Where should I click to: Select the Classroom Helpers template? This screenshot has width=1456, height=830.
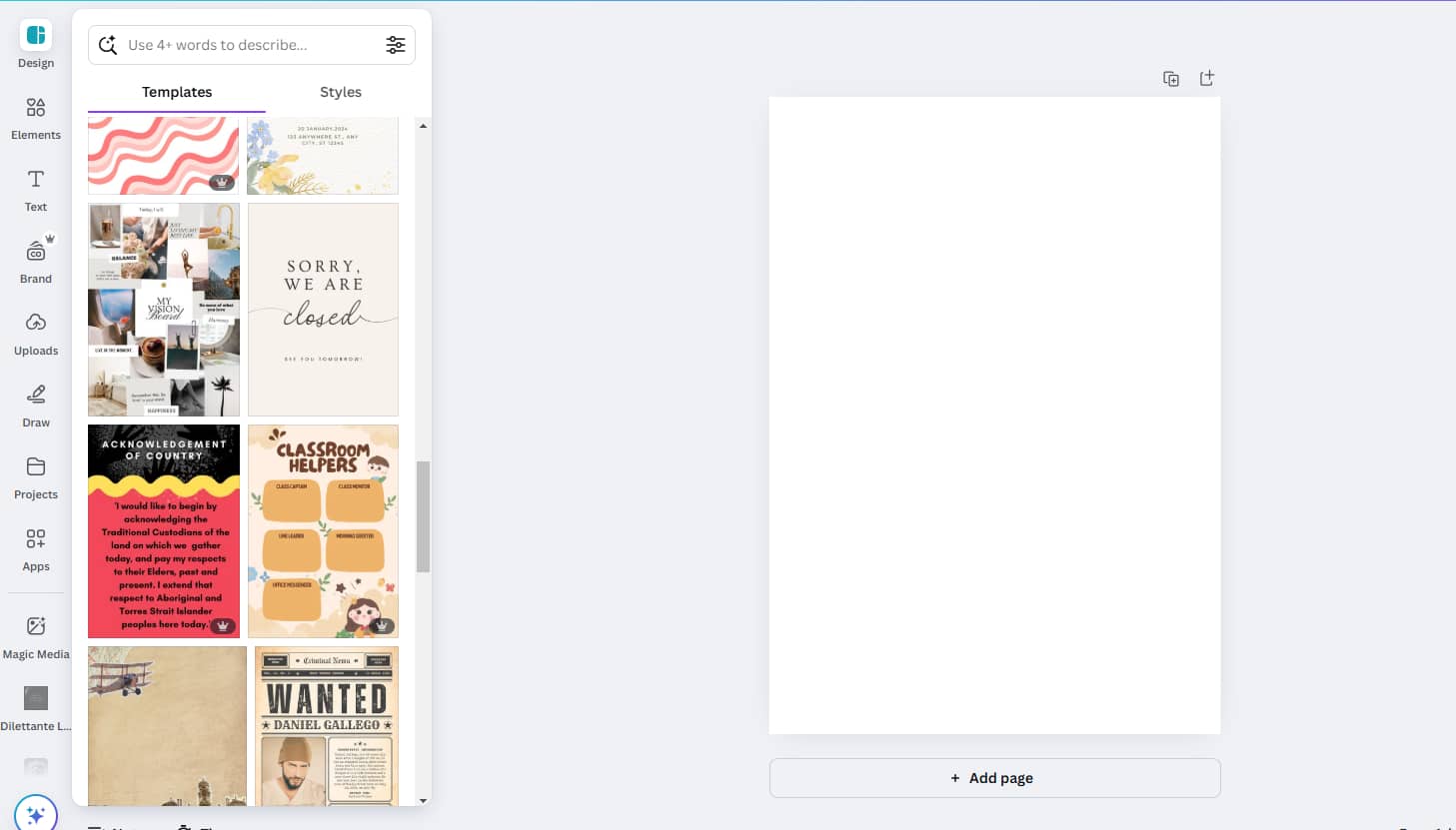click(x=323, y=531)
